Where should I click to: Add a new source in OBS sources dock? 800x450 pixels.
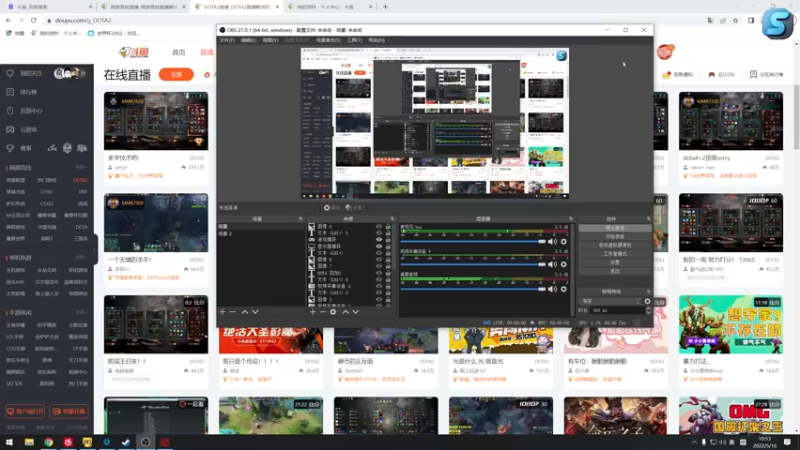coord(313,312)
